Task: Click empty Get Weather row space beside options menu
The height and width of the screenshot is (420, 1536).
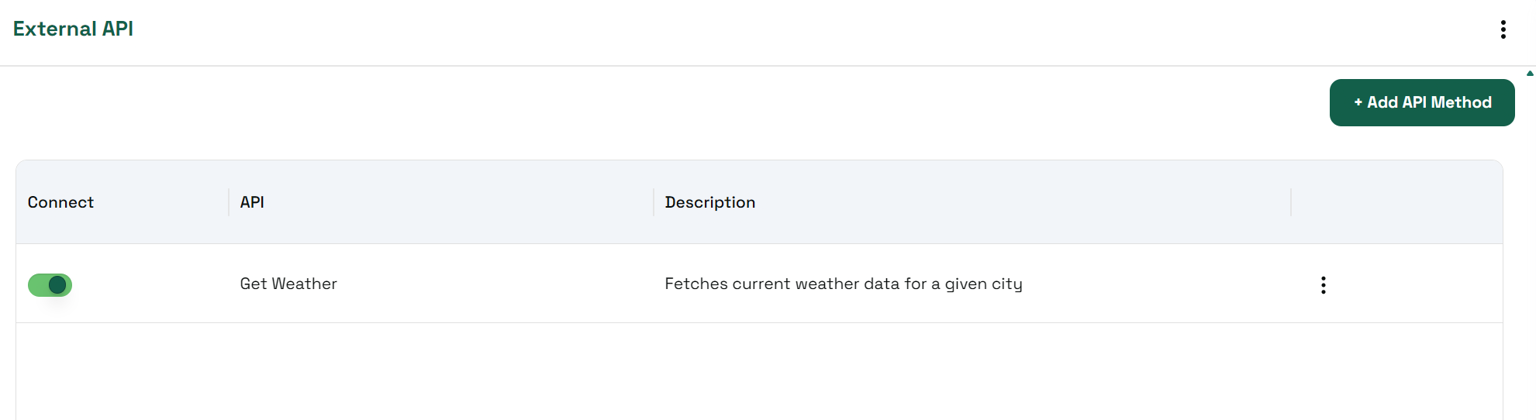Action: (1420, 285)
